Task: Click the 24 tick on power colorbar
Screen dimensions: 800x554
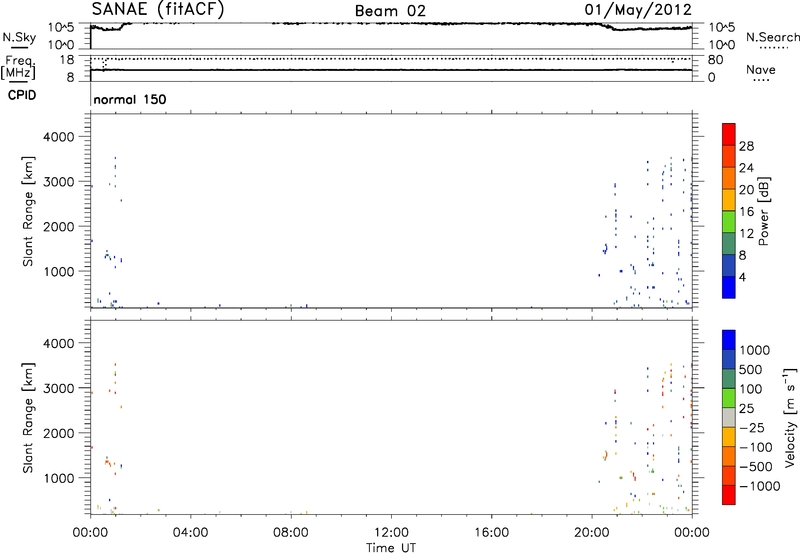Action: [746, 168]
